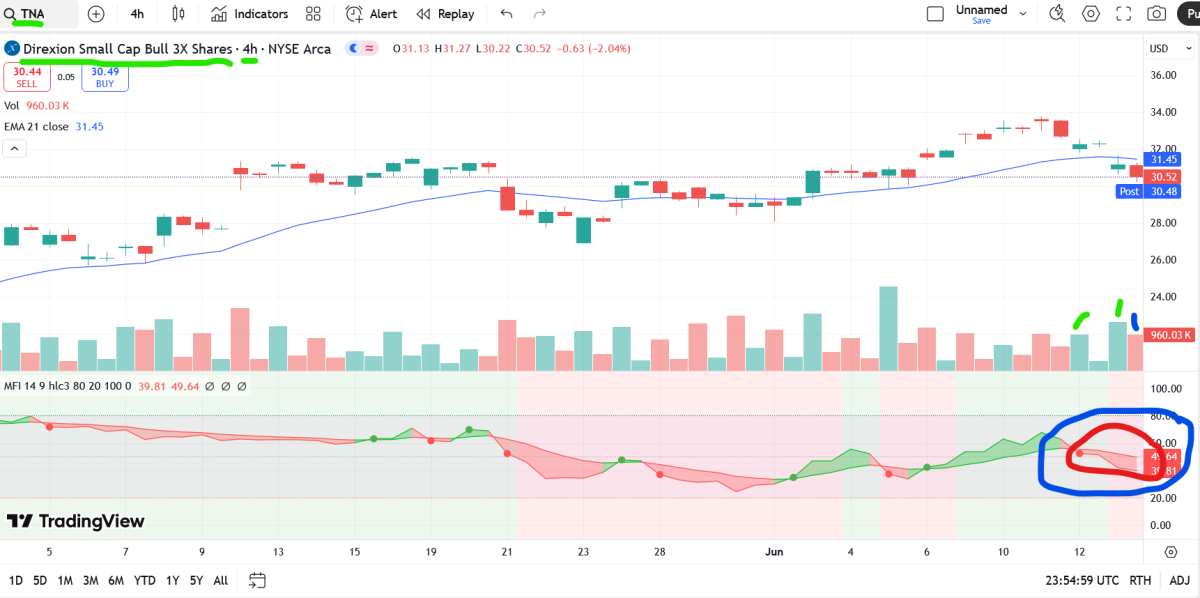Select the 5Y date range
The image size is (1200, 598).
(196, 580)
